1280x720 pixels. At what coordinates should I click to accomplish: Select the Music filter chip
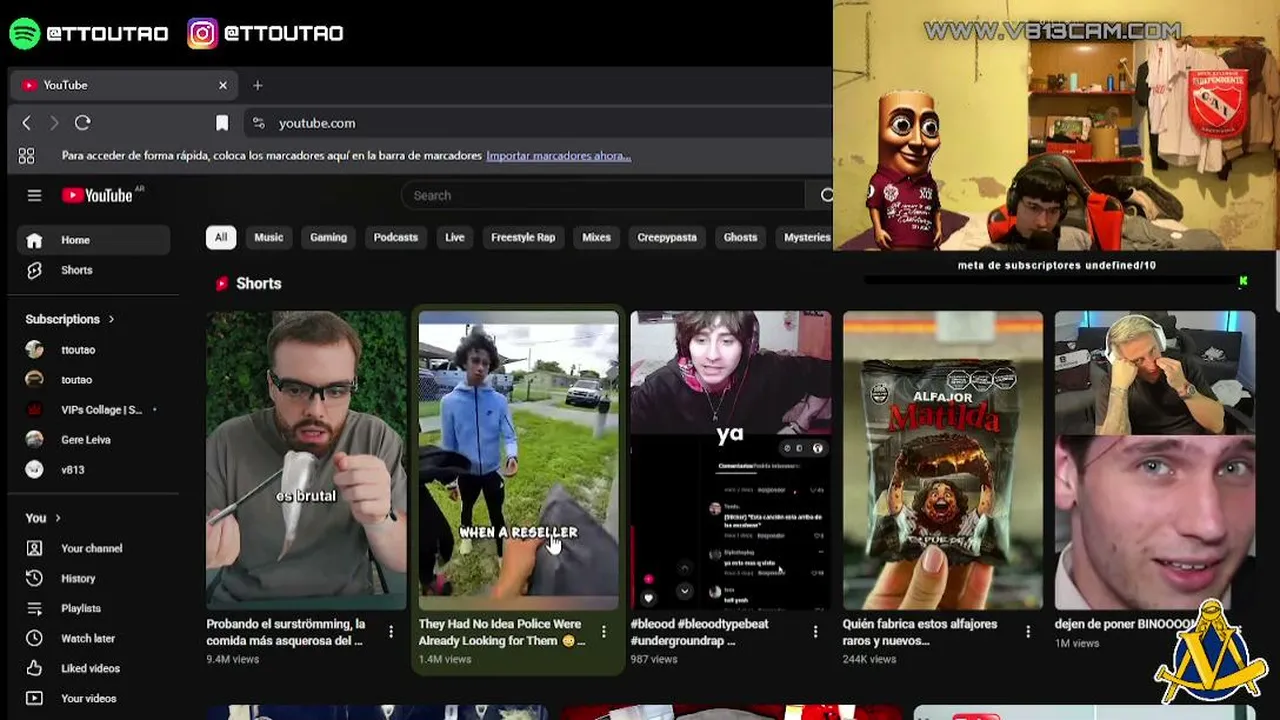tap(269, 237)
